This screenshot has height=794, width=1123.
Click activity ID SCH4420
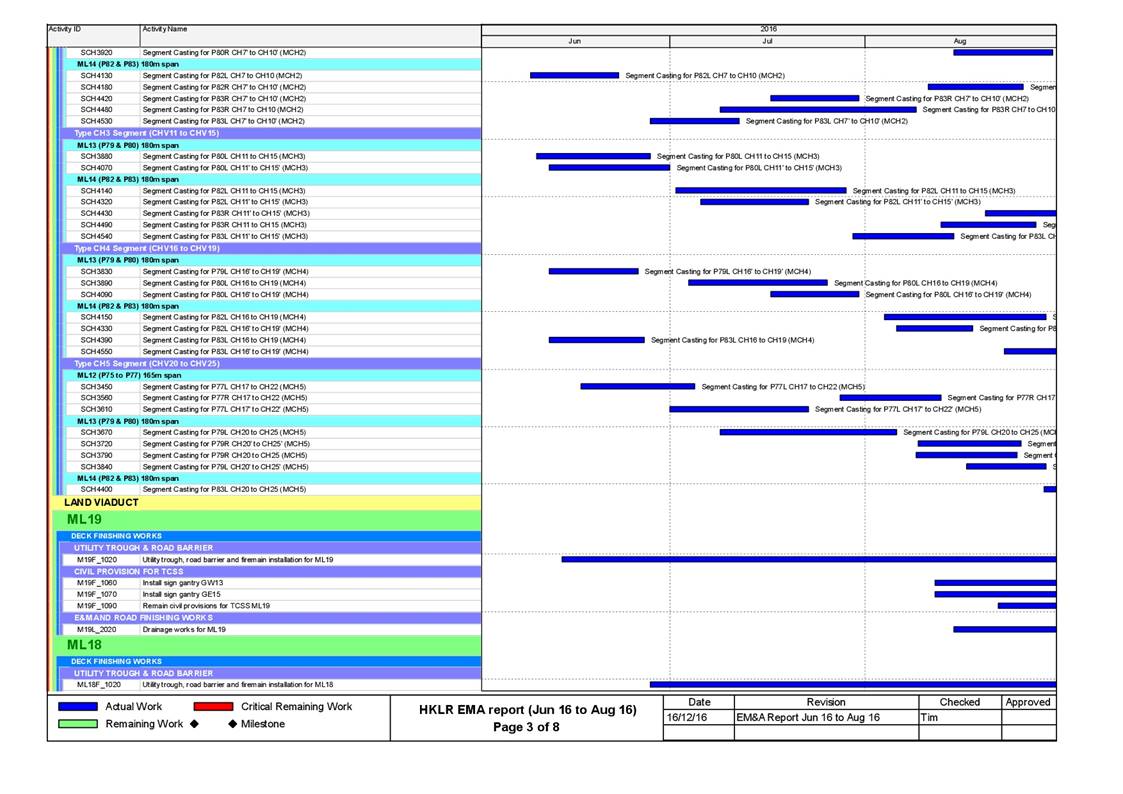tap(96, 99)
